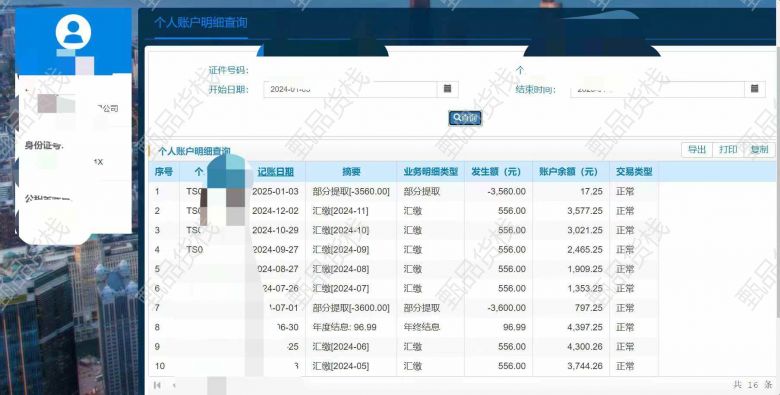Sort by 记账日期 column header
This screenshot has width=780, height=395.
pos(275,172)
